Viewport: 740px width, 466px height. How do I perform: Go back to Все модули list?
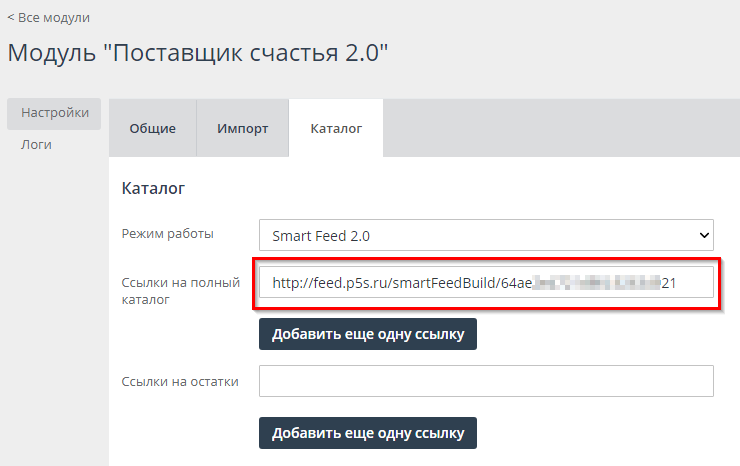[x=53, y=17]
